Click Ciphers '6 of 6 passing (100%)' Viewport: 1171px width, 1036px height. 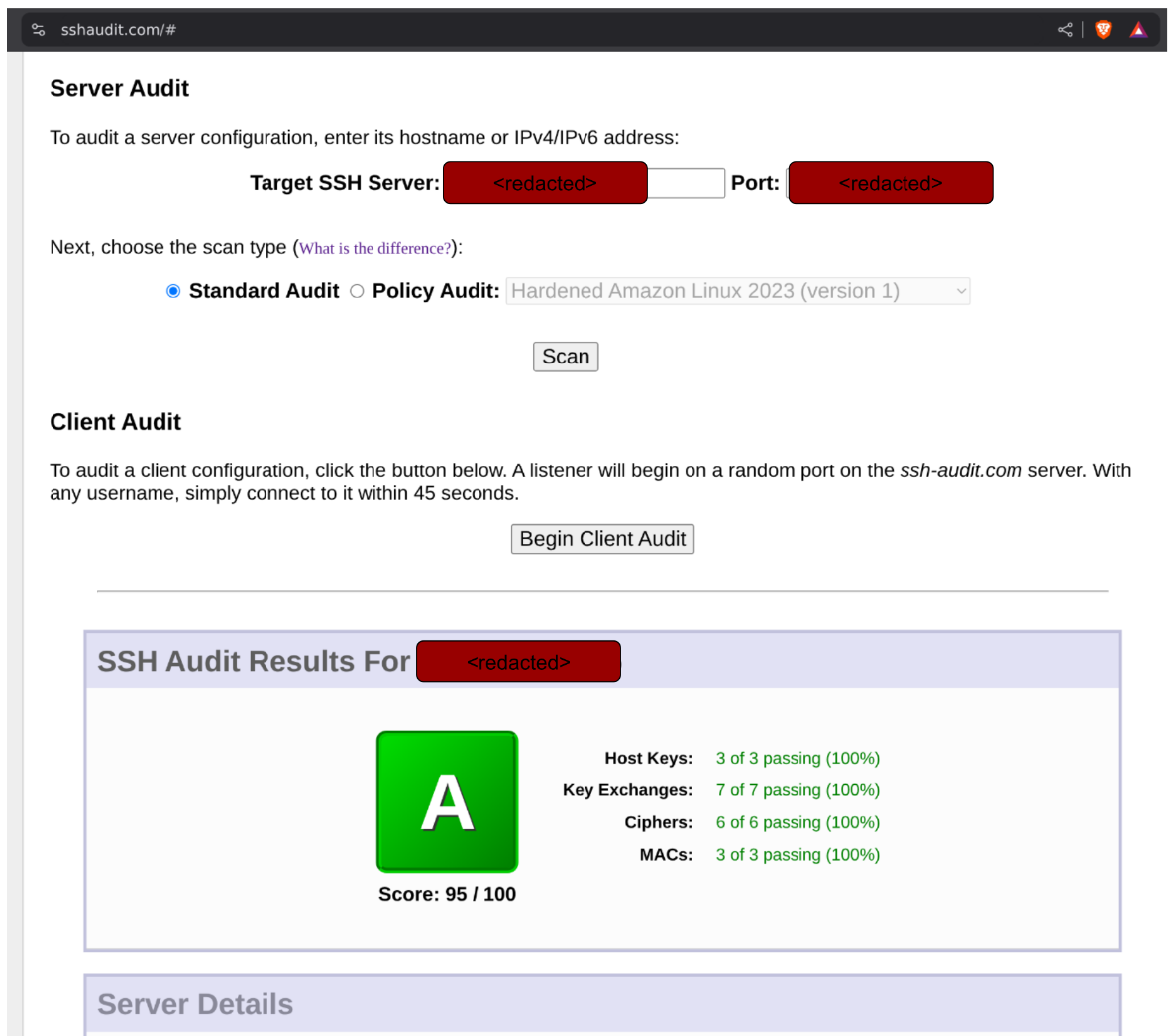click(798, 822)
